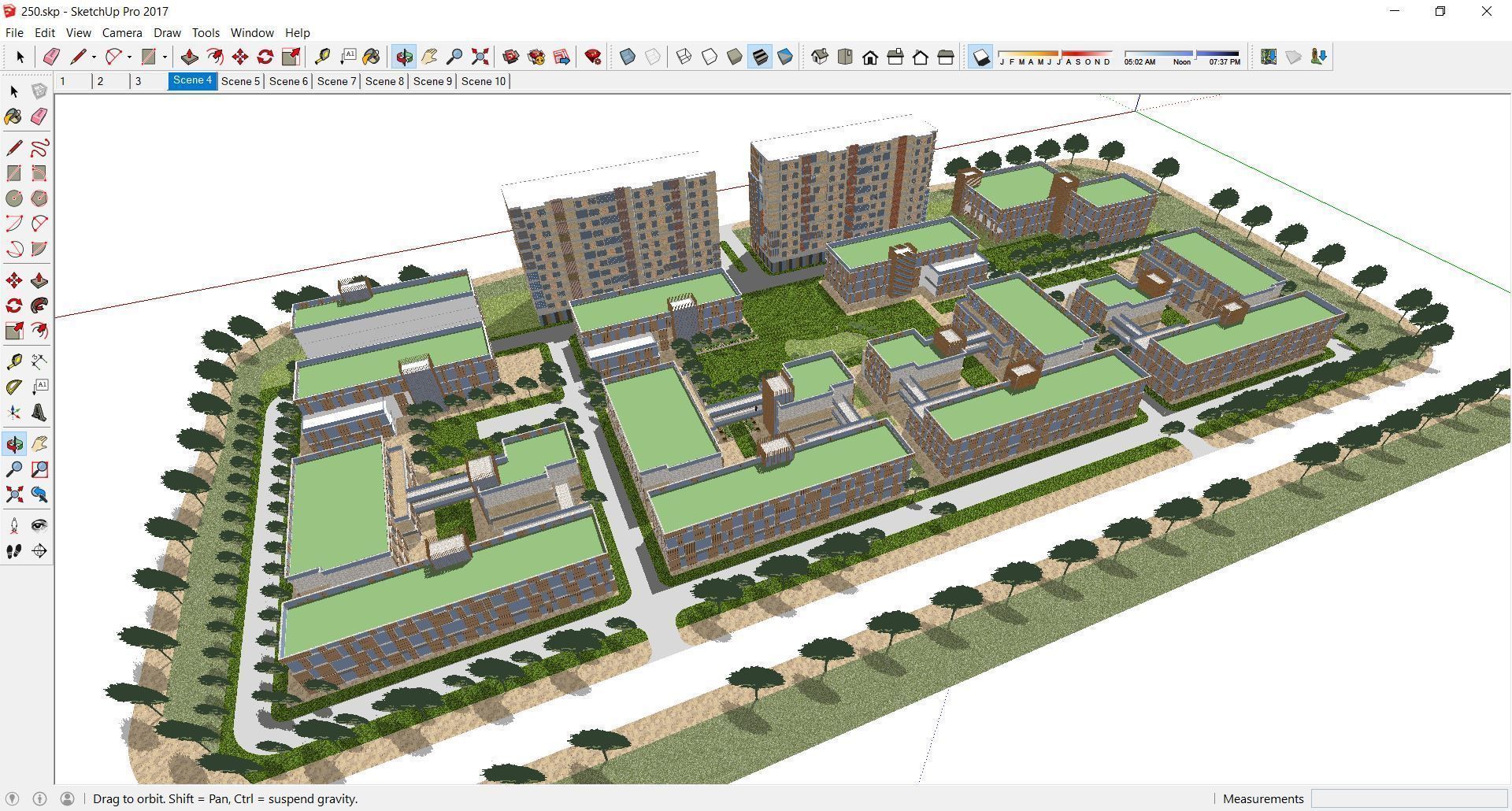Switch to Front view house icon
Screen dimensions: 1512x811
870,57
